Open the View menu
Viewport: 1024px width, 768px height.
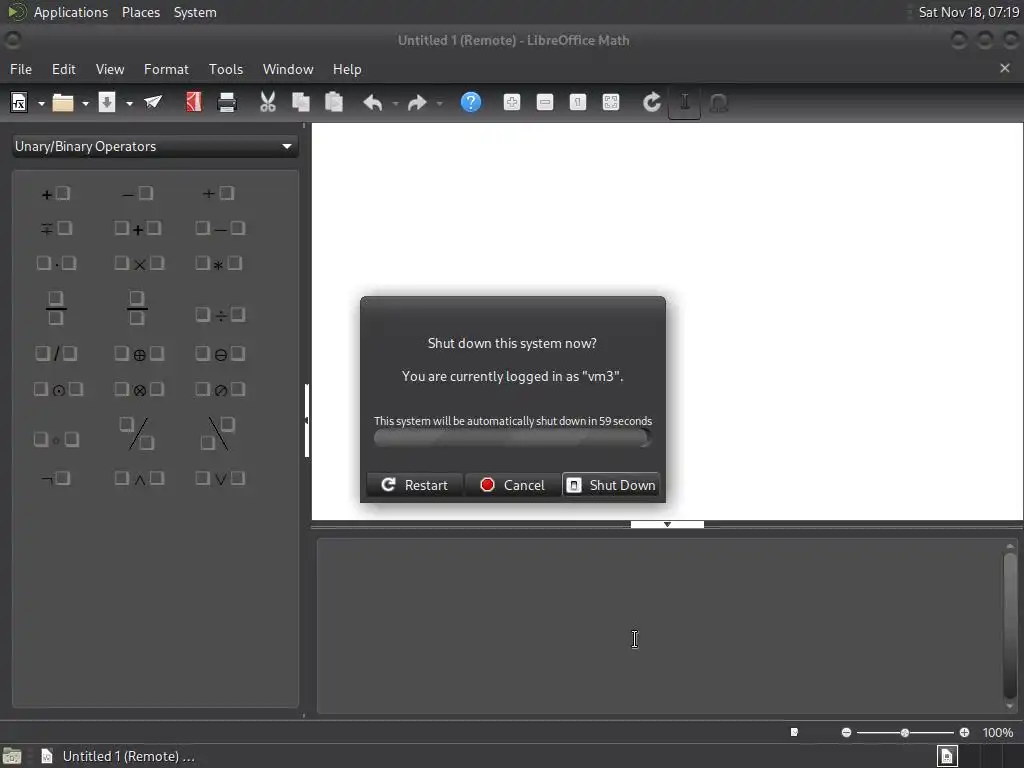(x=110, y=69)
